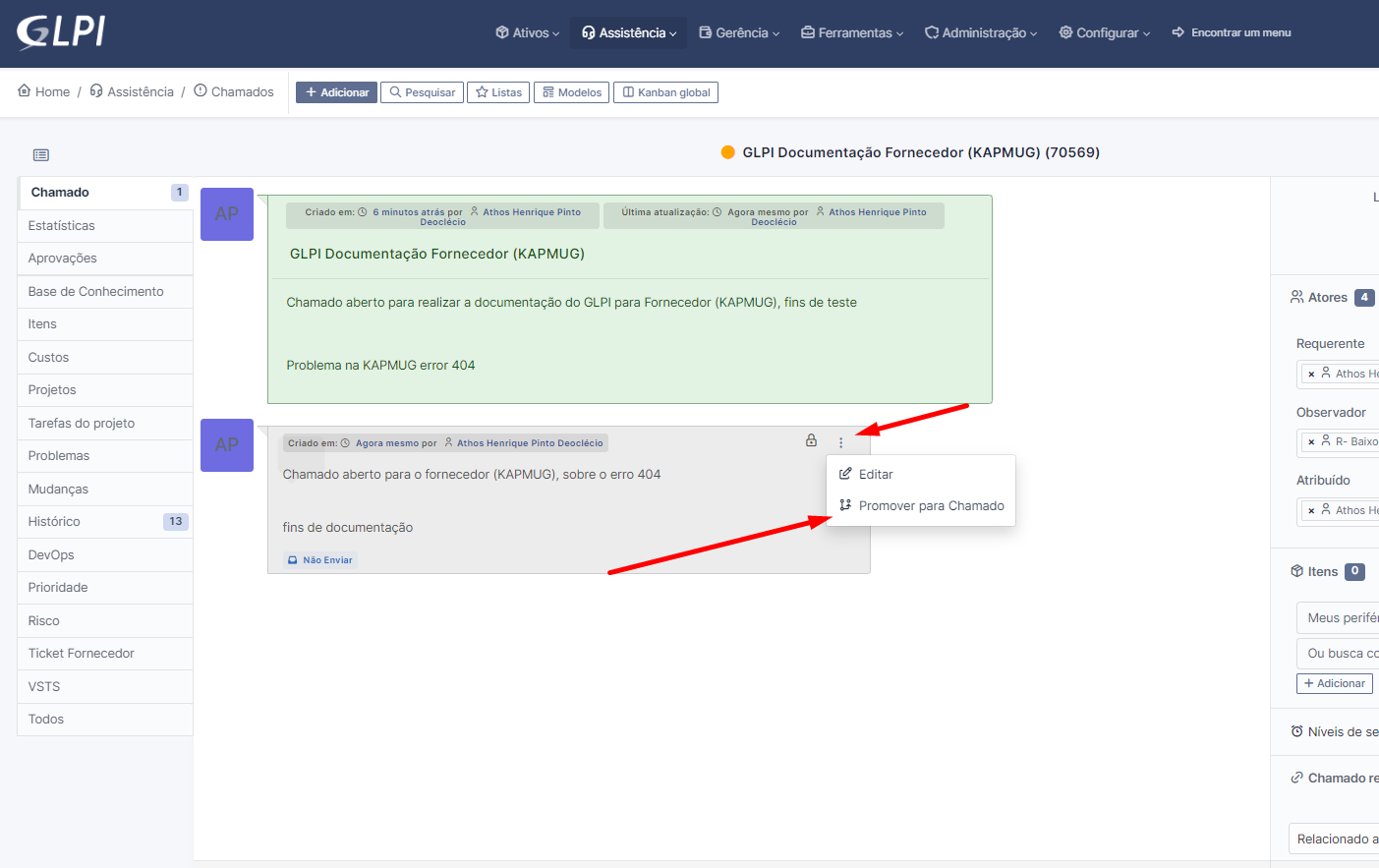1379x868 pixels.
Task: Choose Promover para Chamado
Action: click(x=921, y=505)
